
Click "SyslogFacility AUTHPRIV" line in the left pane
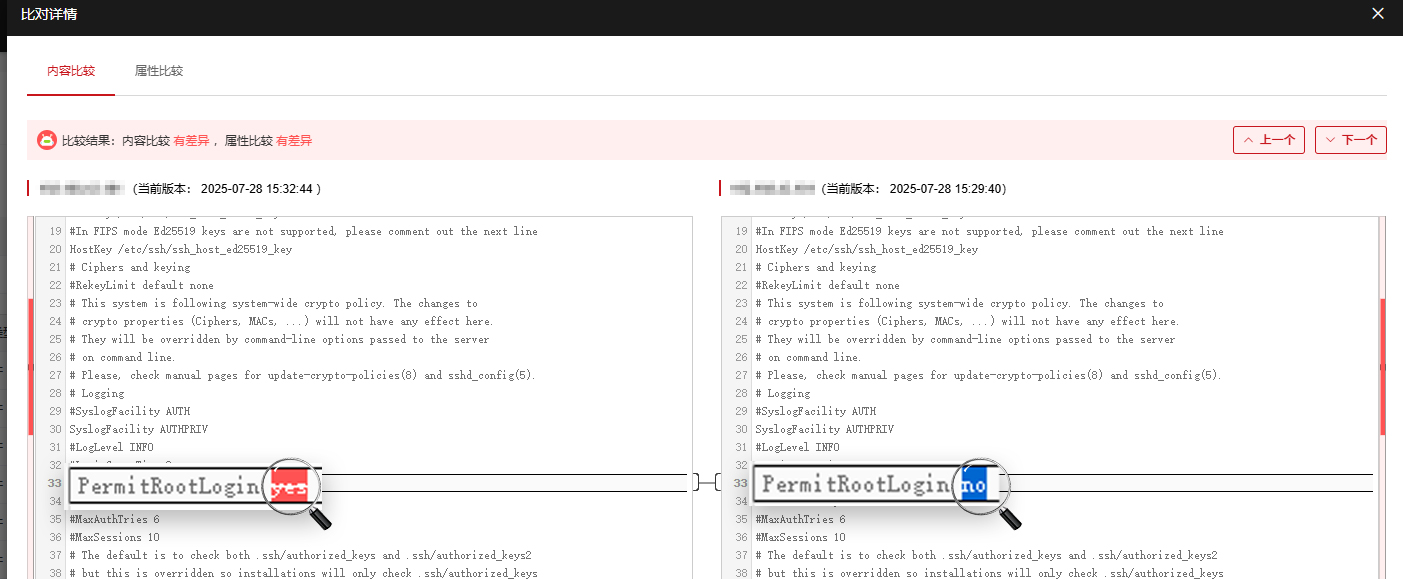pos(131,429)
